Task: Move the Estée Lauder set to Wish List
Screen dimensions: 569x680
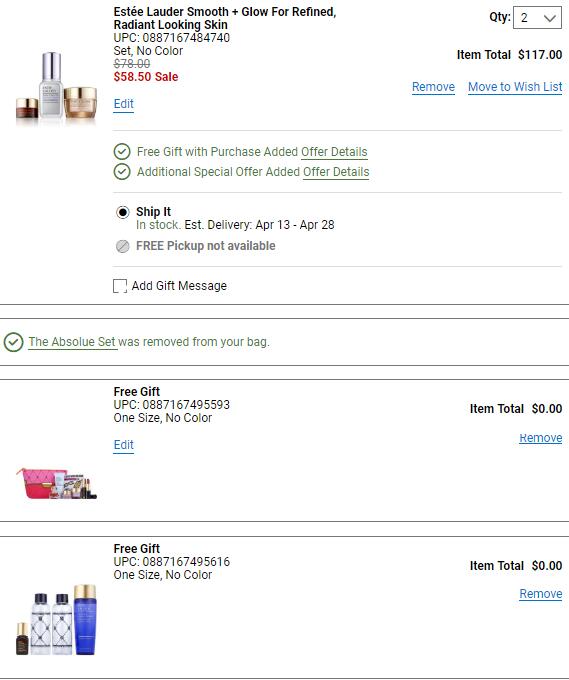Action: click(x=515, y=87)
